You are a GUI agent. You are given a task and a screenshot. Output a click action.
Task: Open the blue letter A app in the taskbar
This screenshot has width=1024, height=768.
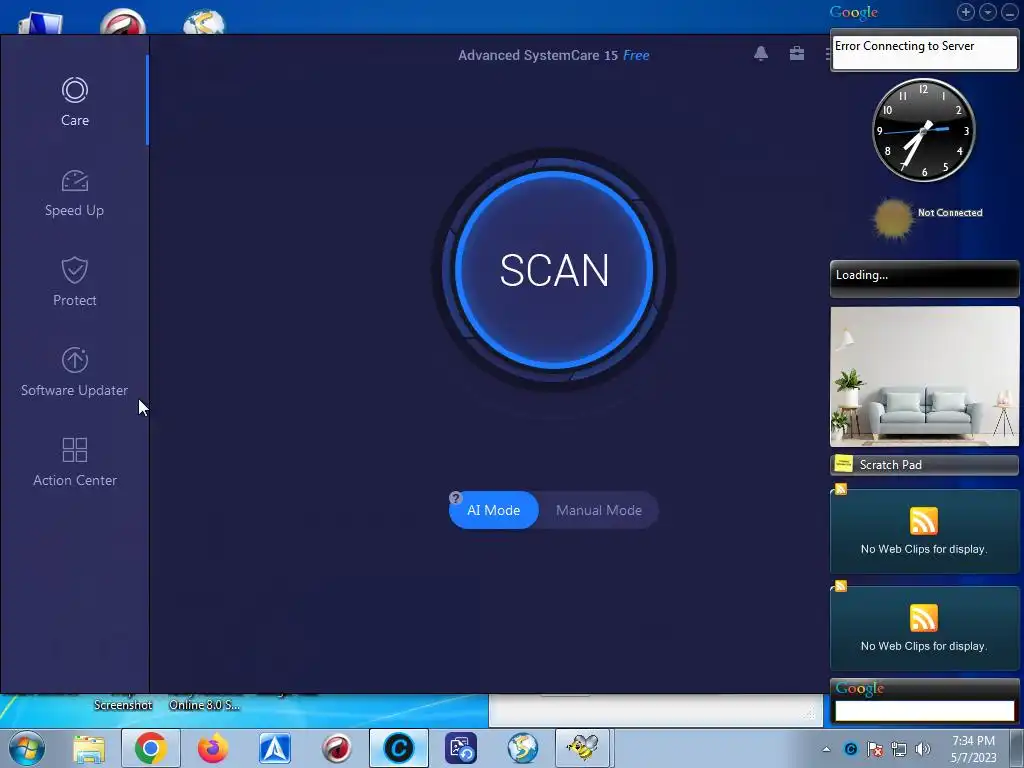(x=275, y=748)
